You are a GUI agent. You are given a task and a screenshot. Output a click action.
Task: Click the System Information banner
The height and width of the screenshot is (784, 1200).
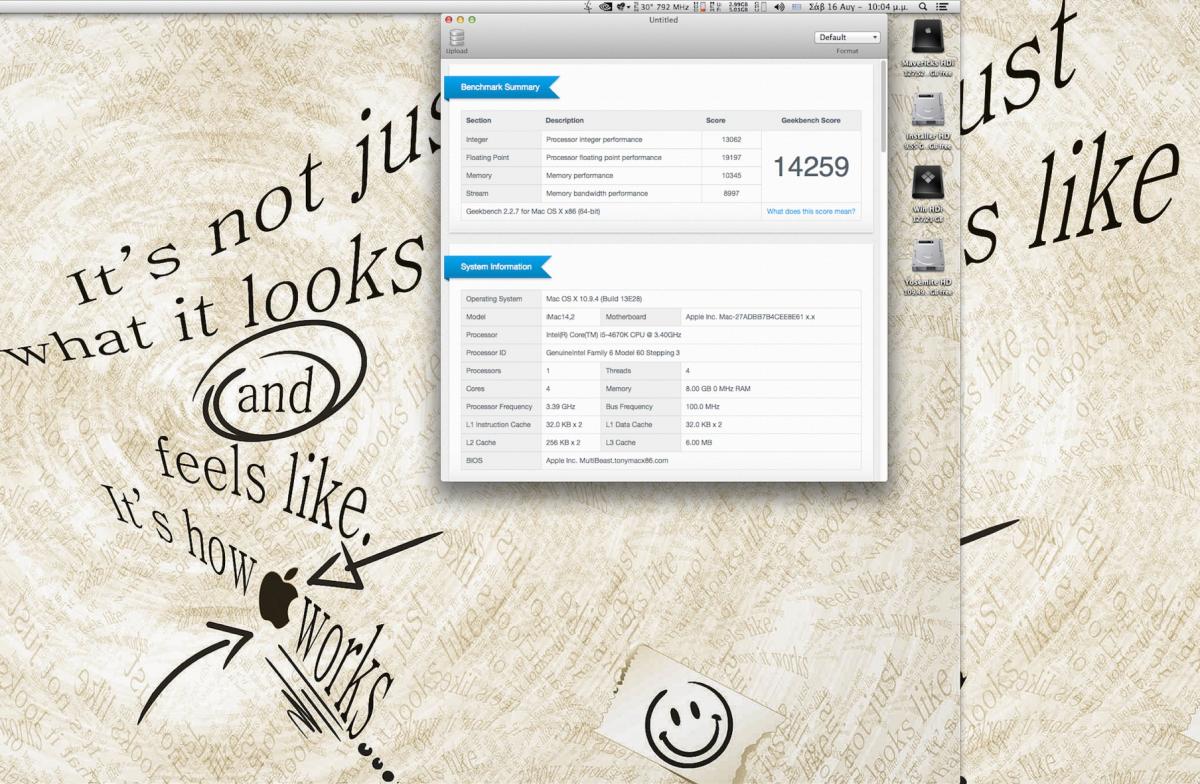click(498, 267)
